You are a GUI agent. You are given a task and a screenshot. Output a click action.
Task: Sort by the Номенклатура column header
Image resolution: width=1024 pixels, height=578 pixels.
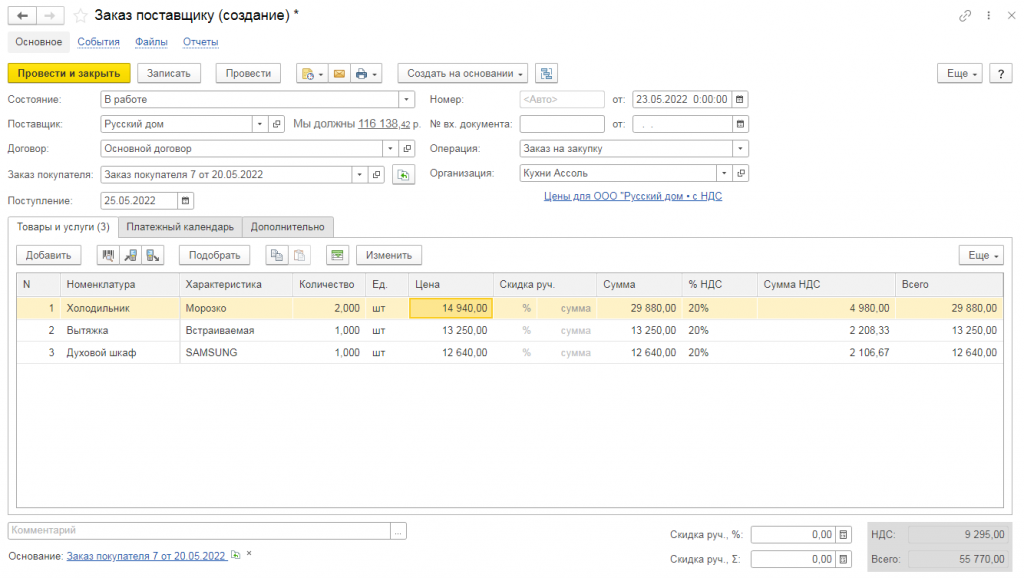120,284
